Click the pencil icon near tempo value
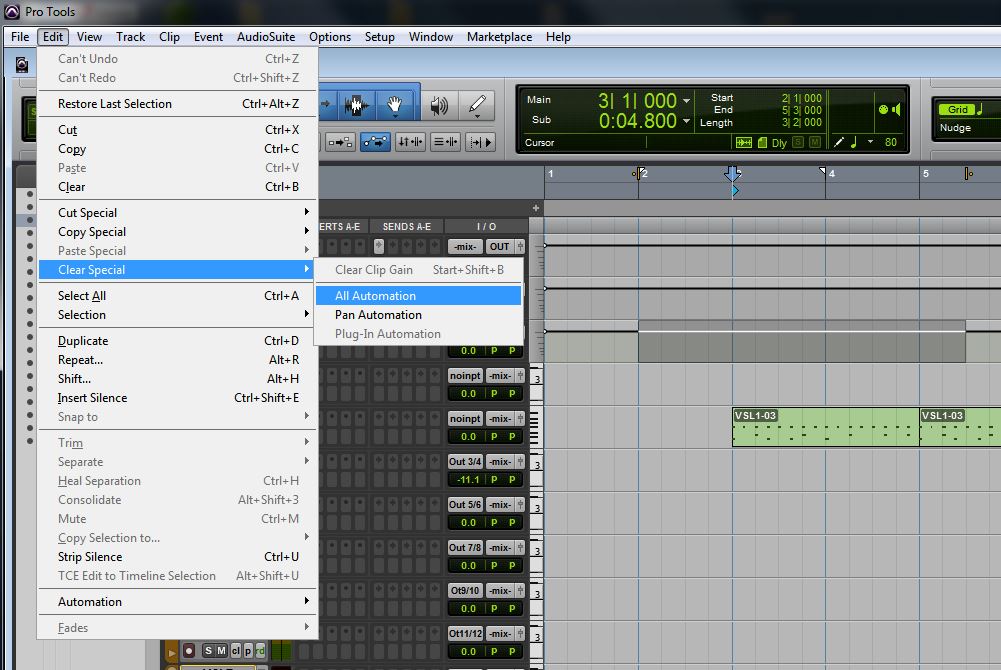Screen dimensions: 1001x670 (839, 142)
